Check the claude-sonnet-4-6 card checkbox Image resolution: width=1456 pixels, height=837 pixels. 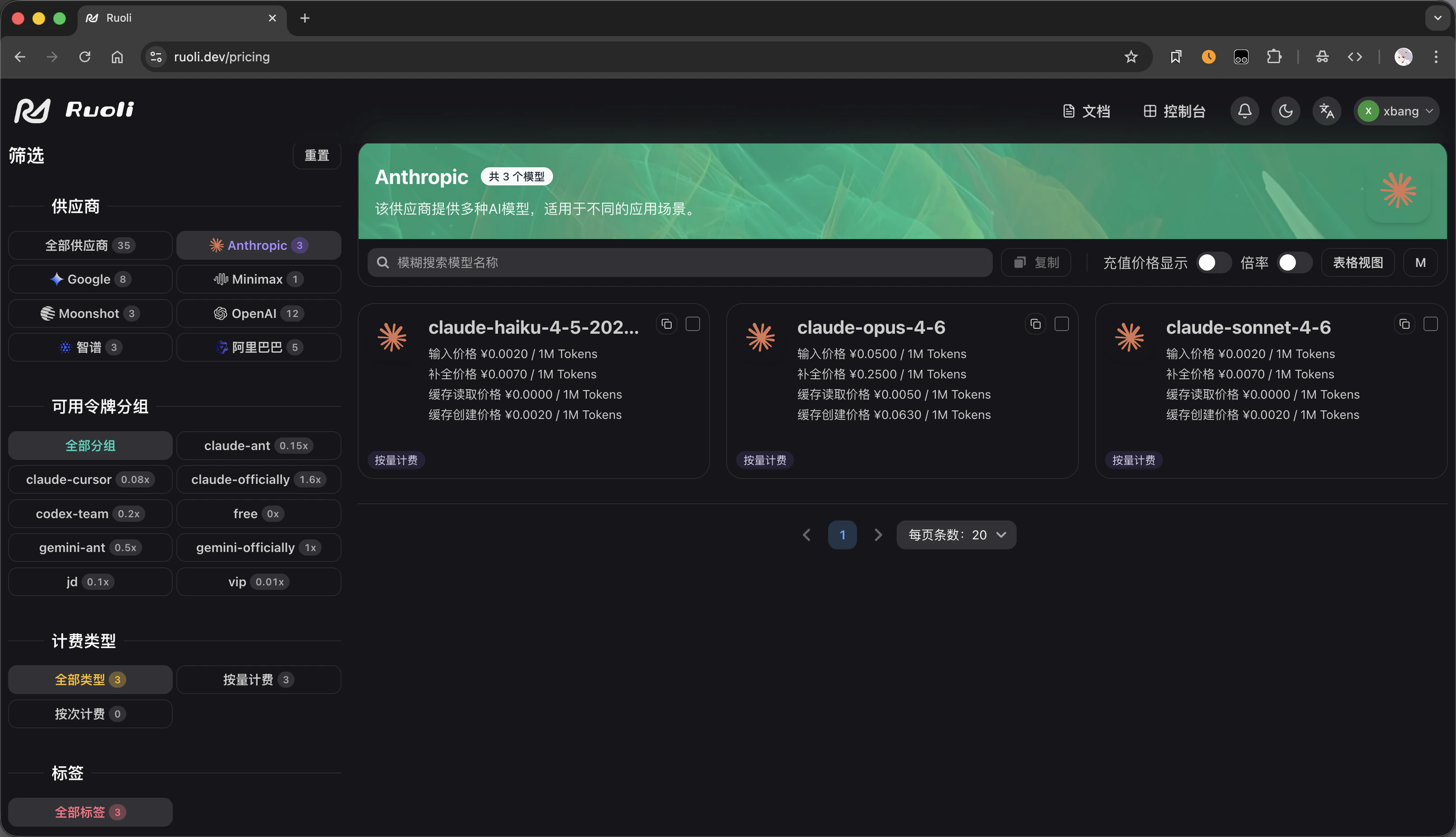pyautogui.click(x=1431, y=324)
